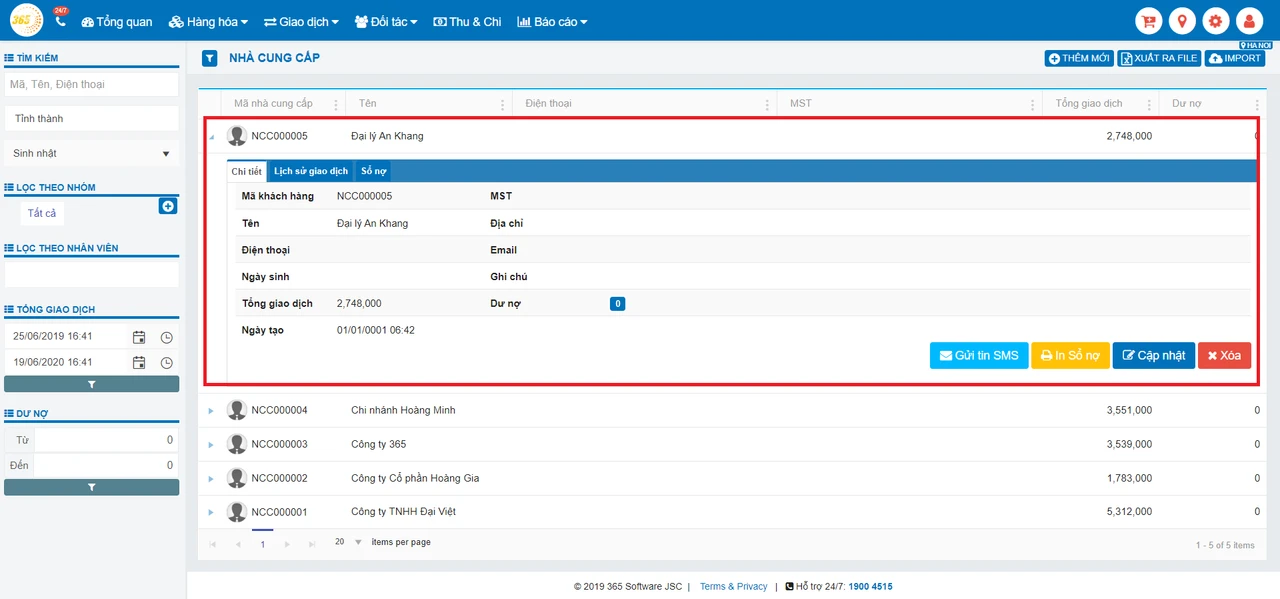Open calendar picker for 19/06/2020 date

pos(139,362)
